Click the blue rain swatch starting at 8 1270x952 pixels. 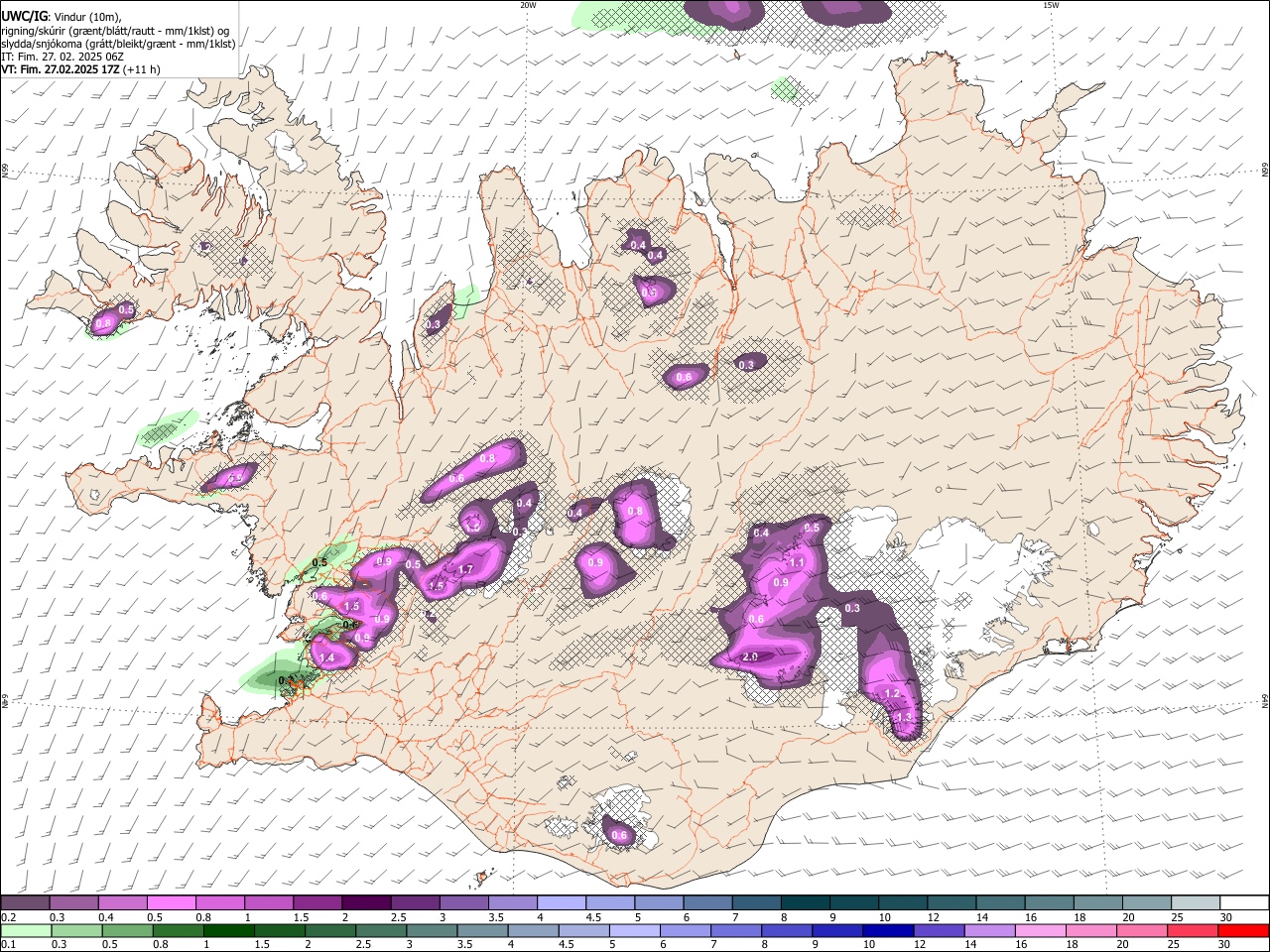(787, 930)
